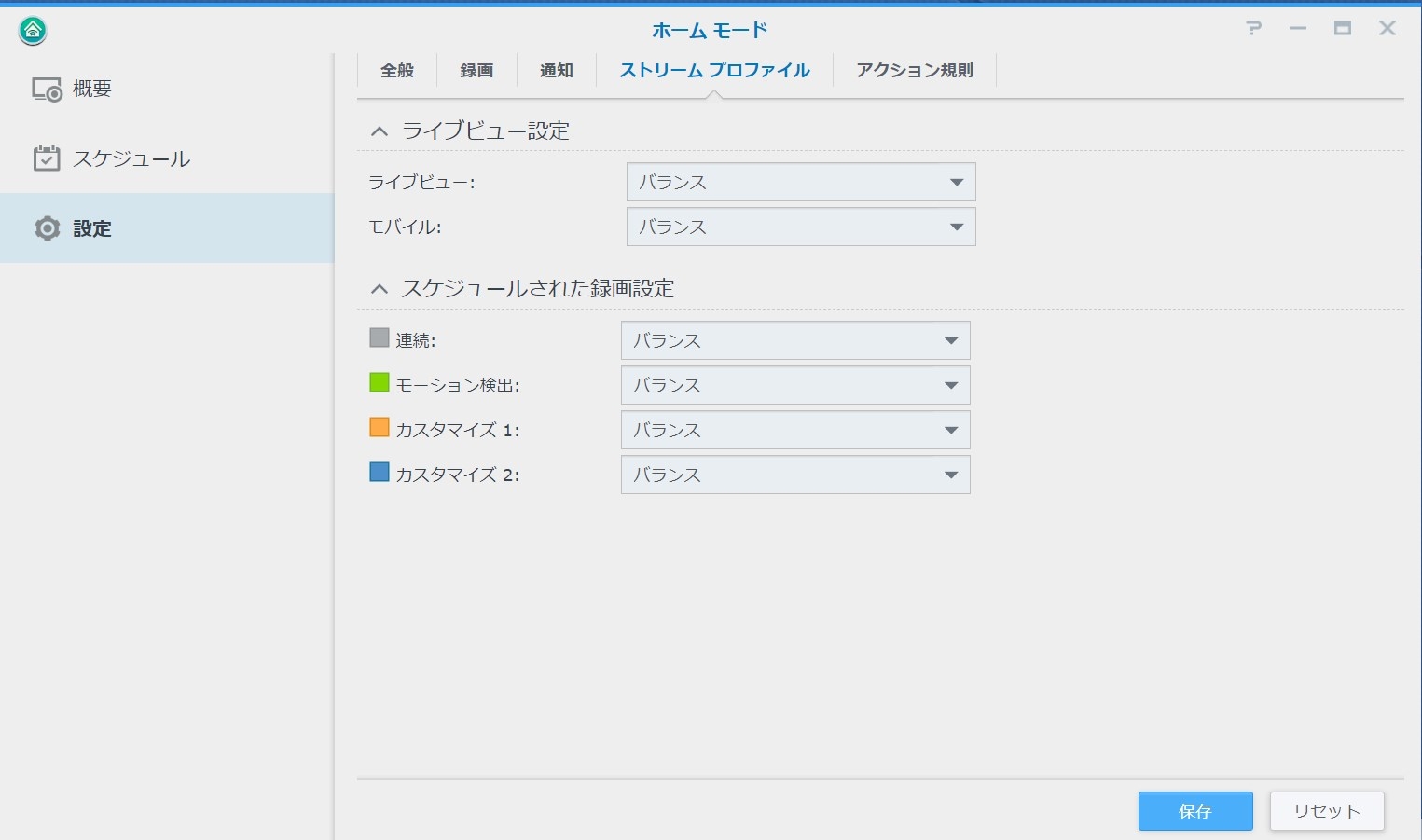Click the 概要 overview icon in sidebar
This screenshot has height=840, width=1422.
click(x=47, y=90)
